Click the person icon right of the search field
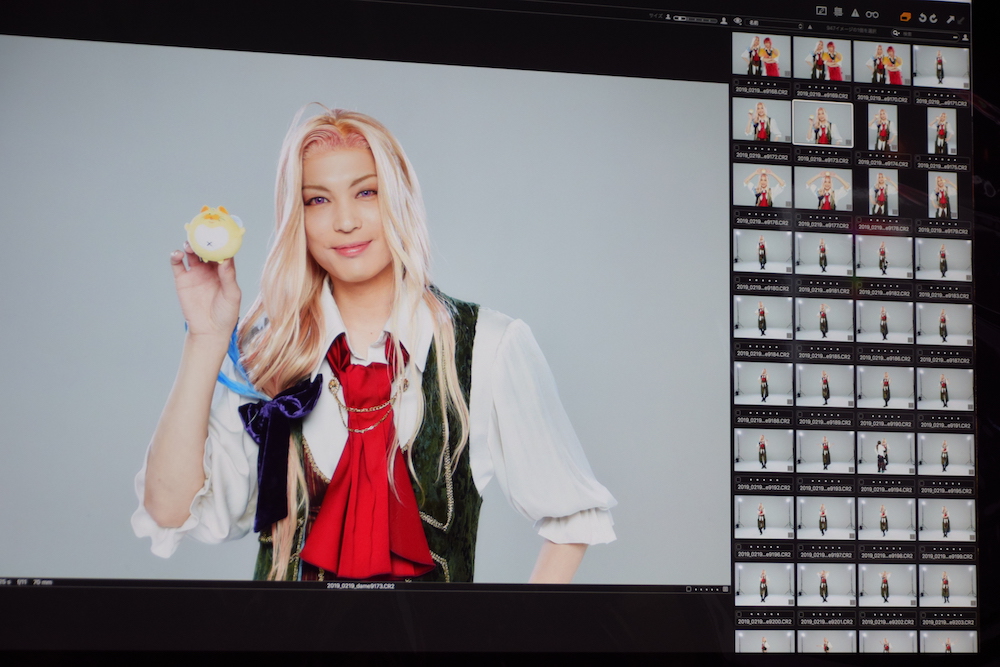1000x667 pixels. click(965, 38)
